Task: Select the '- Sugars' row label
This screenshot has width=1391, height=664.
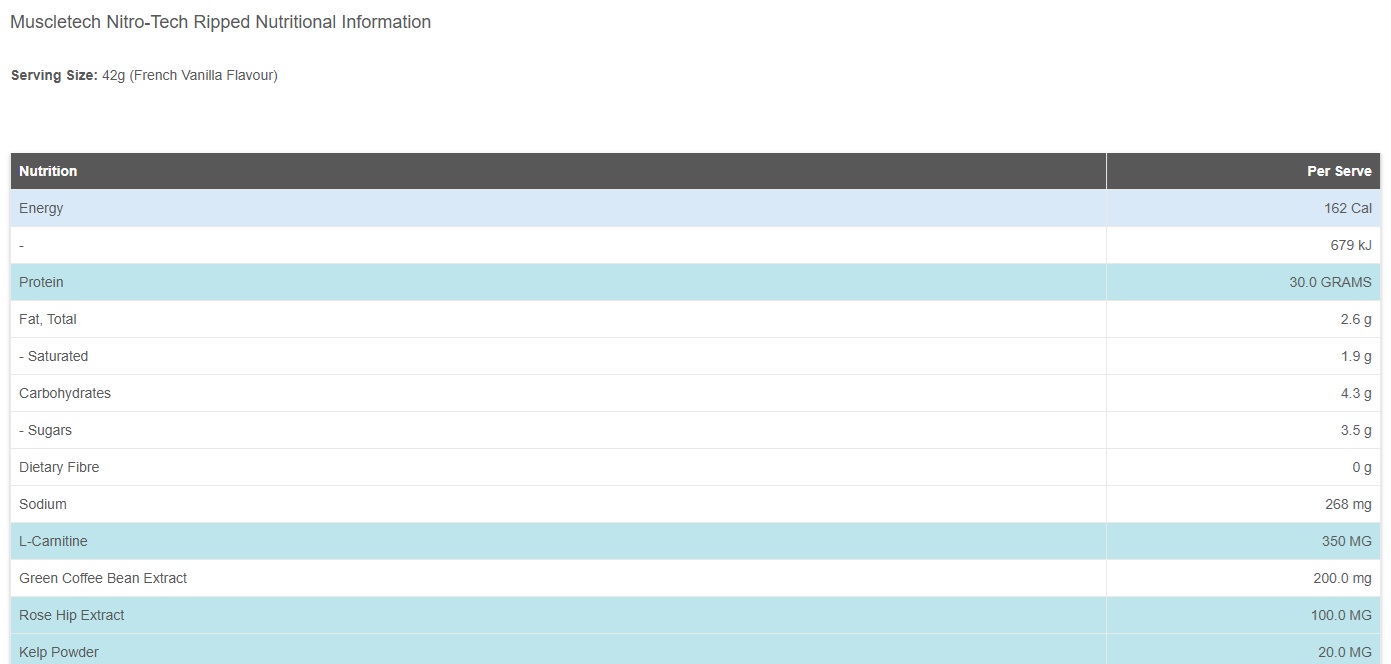Action: 46,430
